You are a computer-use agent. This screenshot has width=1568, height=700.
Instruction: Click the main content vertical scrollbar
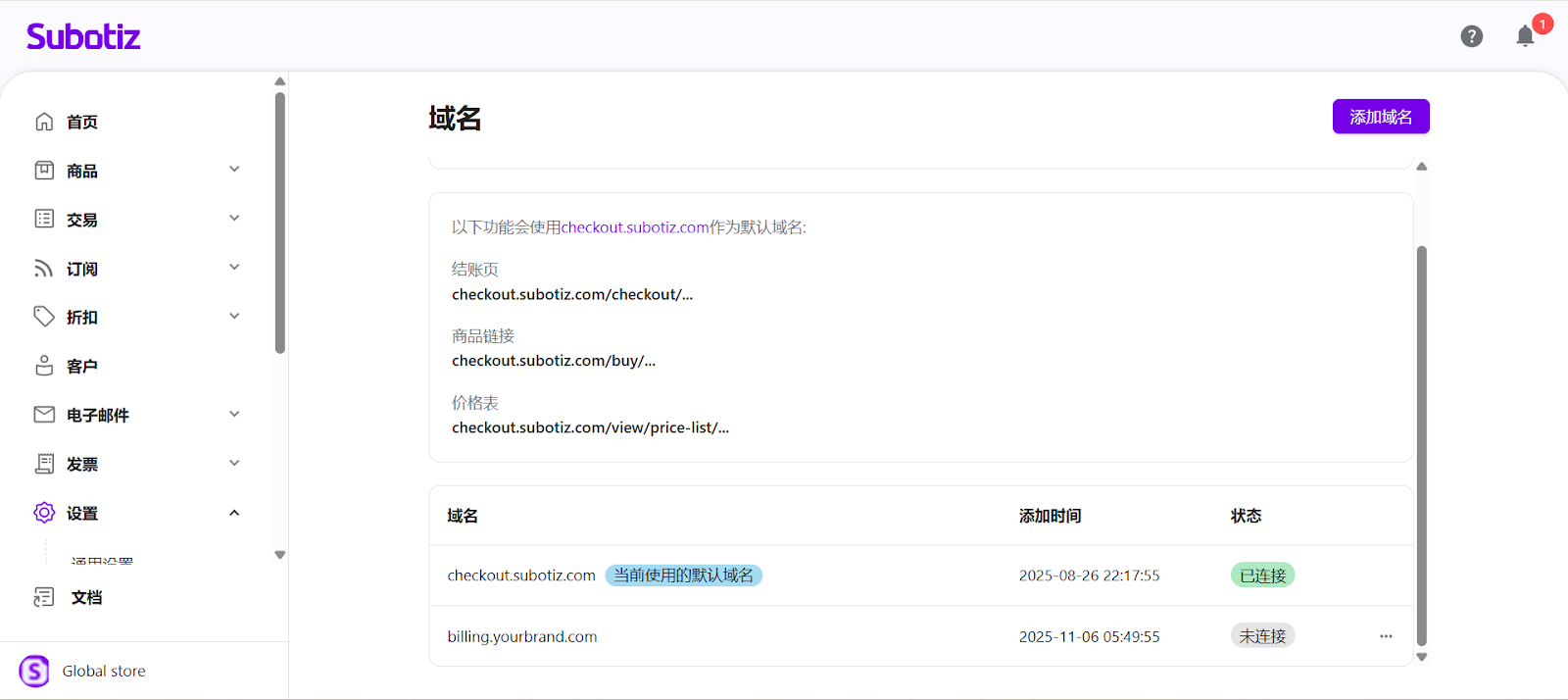point(1421,441)
